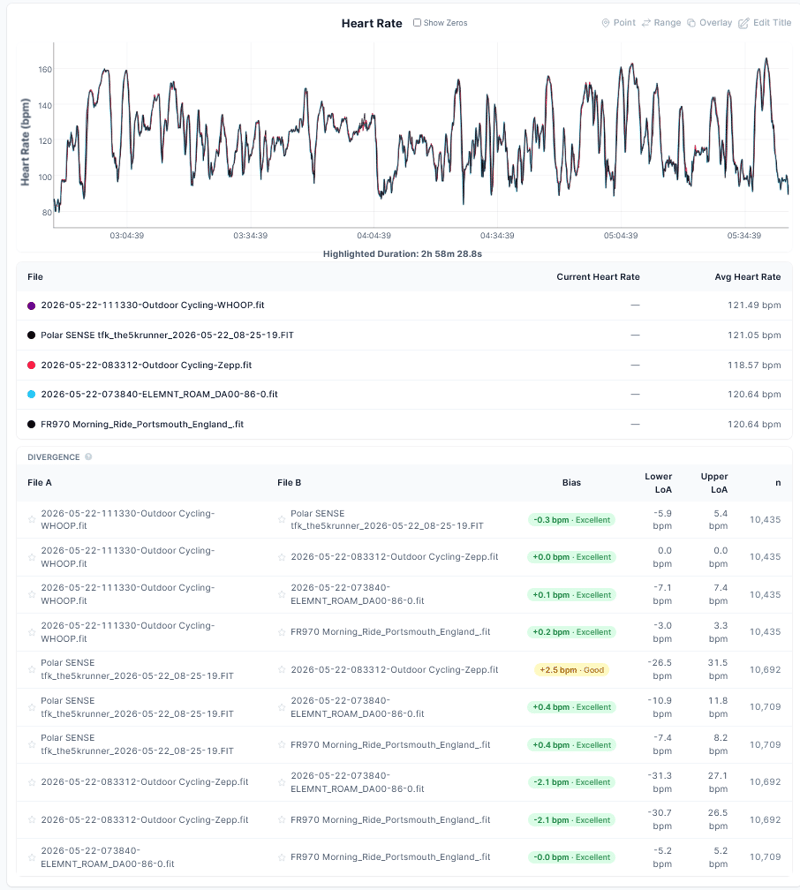Click the blue ELEMNT_ROAM color dot
The image size is (800, 890).
[32, 394]
